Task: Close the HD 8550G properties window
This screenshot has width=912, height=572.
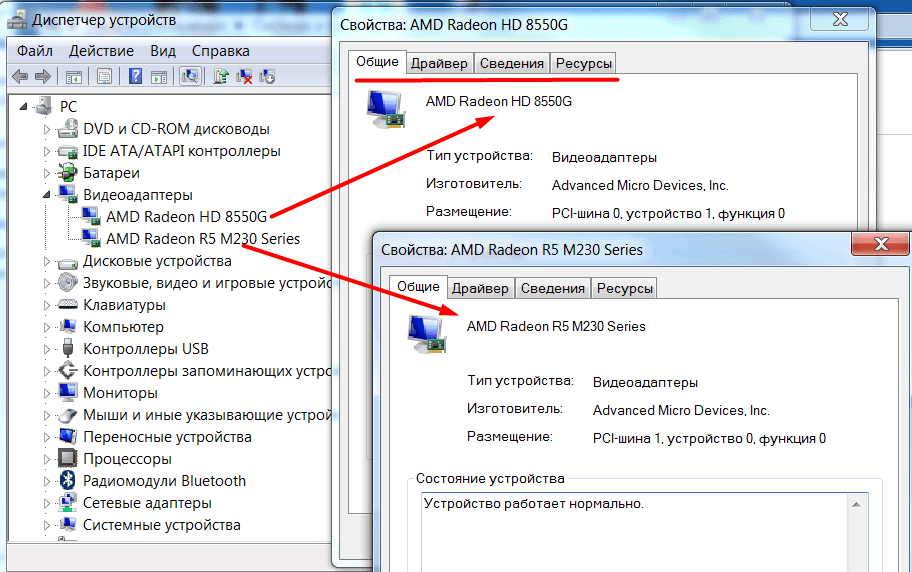Action: [x=840, y=20]
